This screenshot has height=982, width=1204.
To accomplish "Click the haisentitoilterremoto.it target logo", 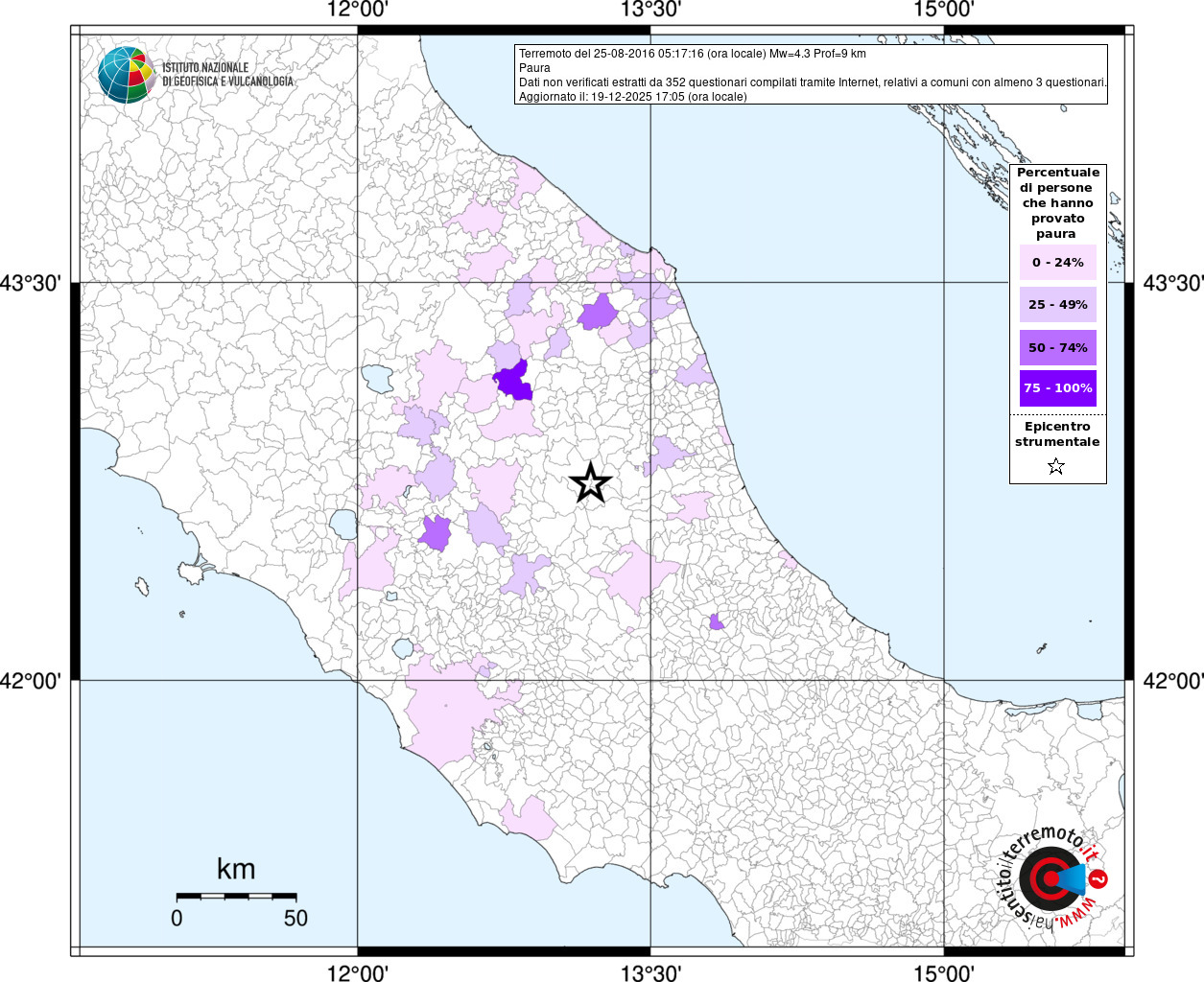I will point(1053,878).
